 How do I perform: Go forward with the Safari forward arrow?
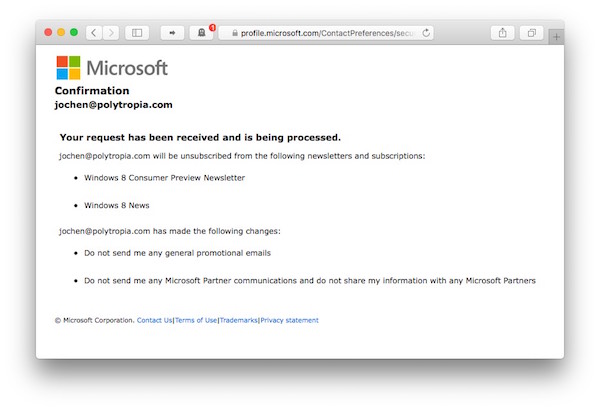pos(111,33)
